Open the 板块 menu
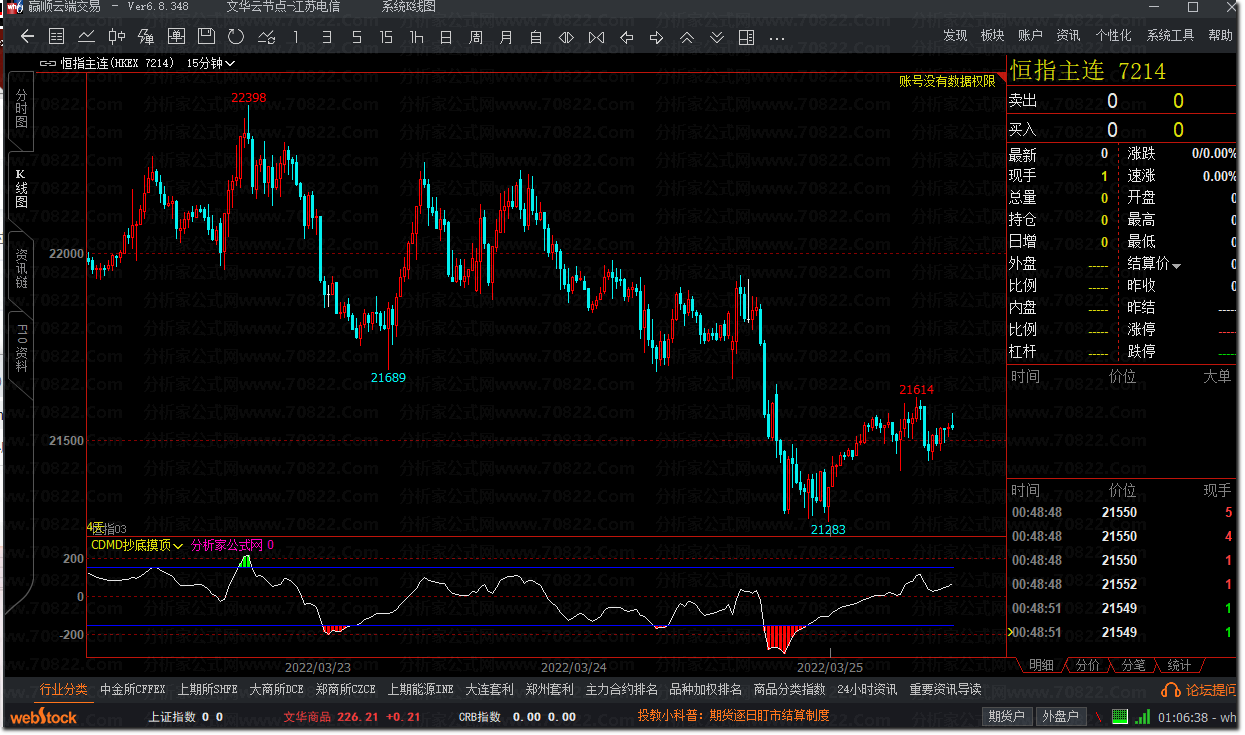The height and width of the screenshot is (735, 1245). point(992,36)
